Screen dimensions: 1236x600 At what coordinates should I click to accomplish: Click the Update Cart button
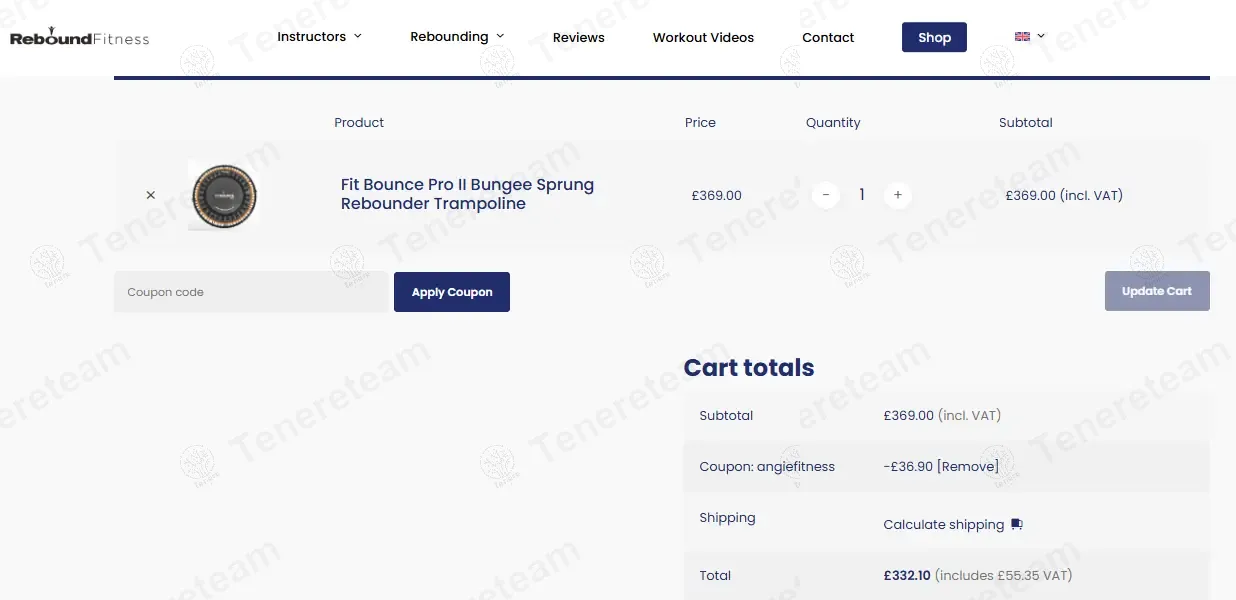[1157, 291]
